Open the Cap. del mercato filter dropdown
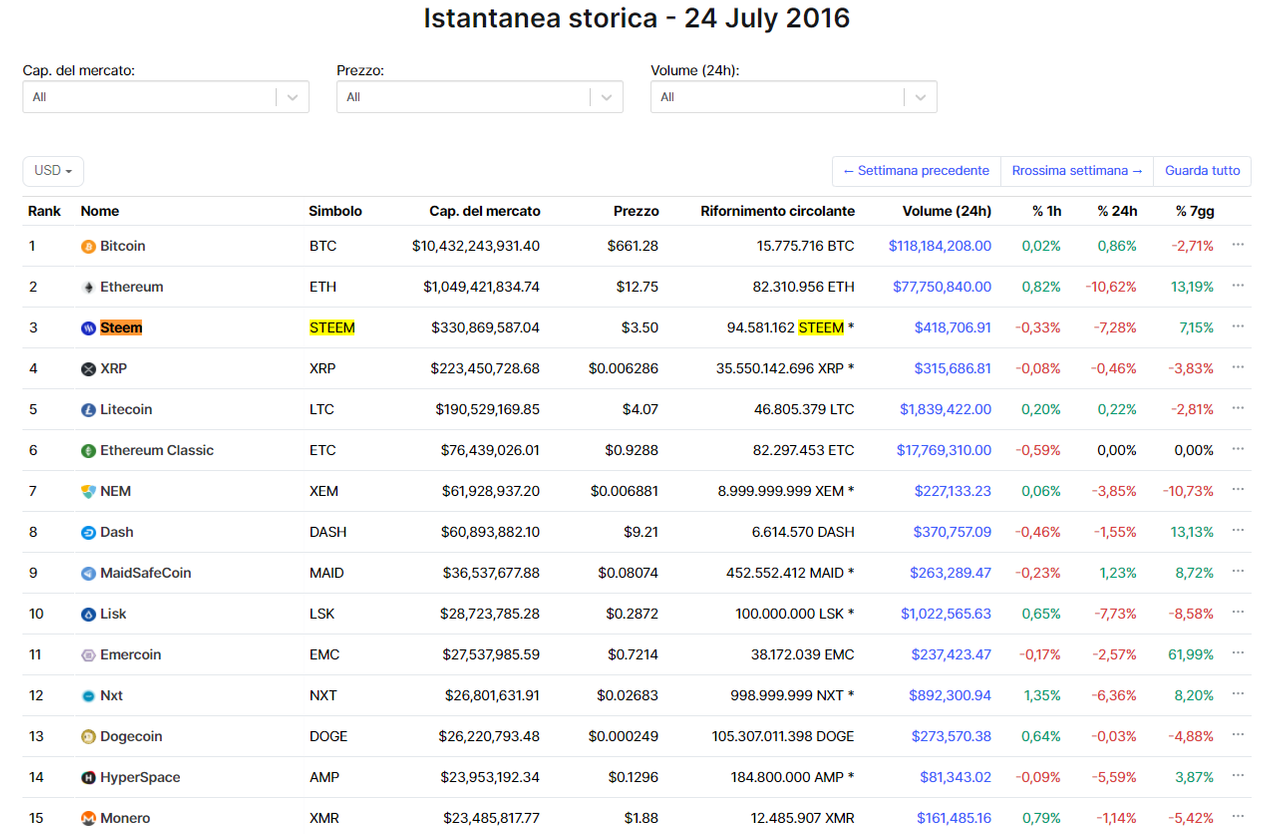Viewport: 1280px width, 834px height. click(x=166, y=97)
